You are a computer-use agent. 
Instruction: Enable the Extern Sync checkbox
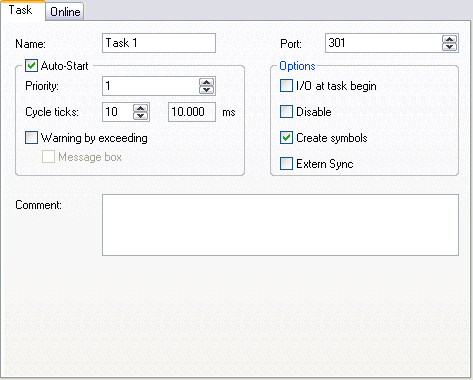point(286,164)
